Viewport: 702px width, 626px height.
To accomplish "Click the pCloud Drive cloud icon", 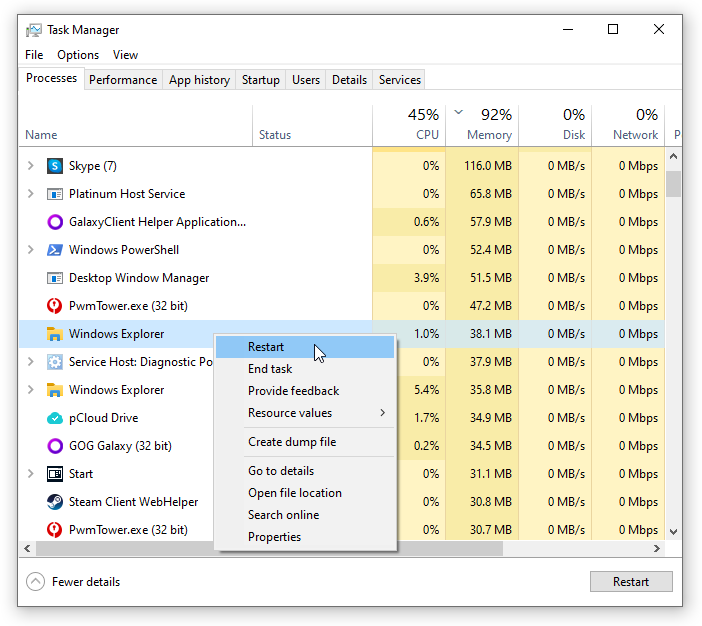I will pyautogui.click(x=55, y=418).
